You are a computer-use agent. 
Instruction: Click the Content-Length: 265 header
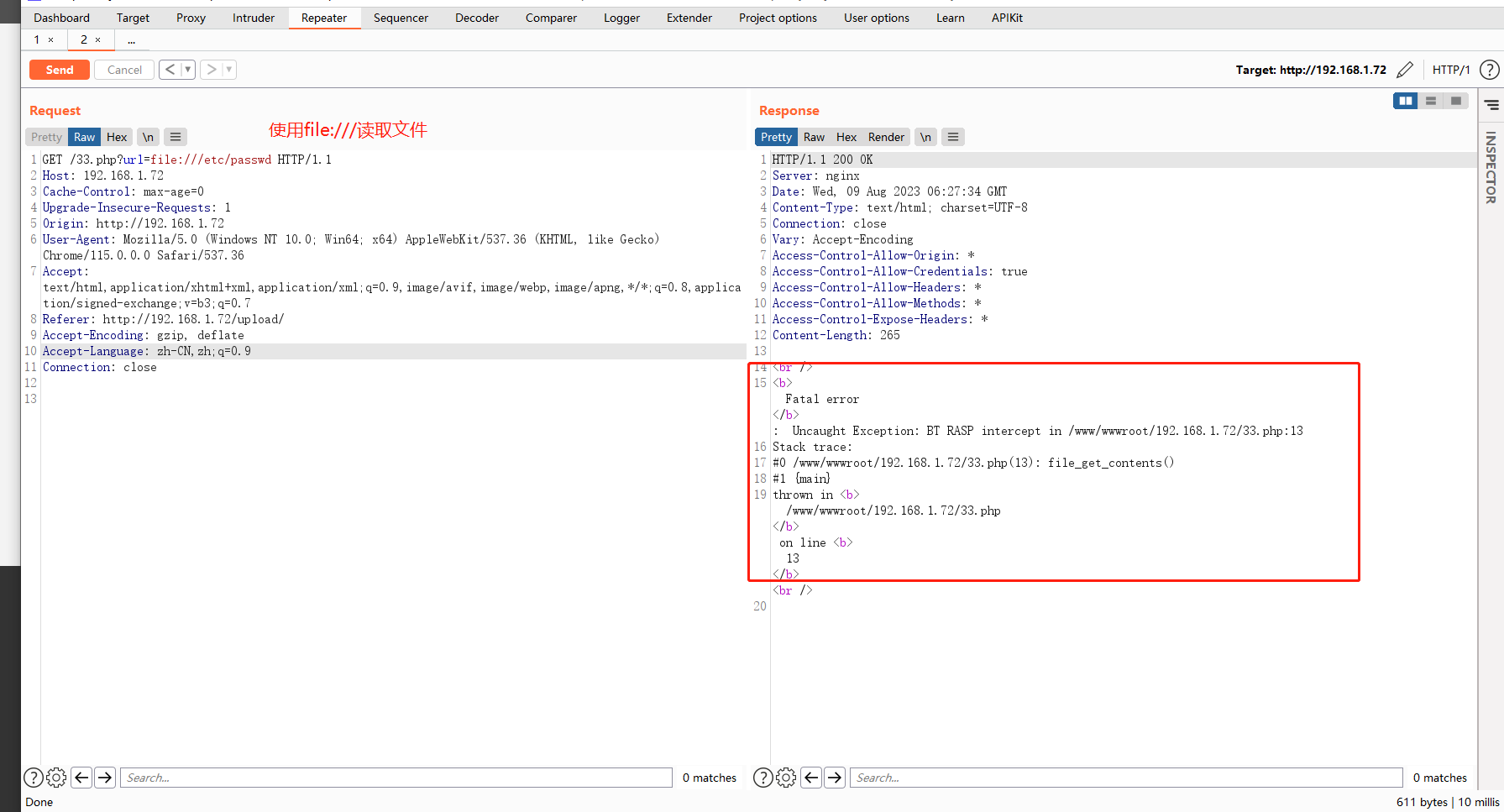(836, 335)
